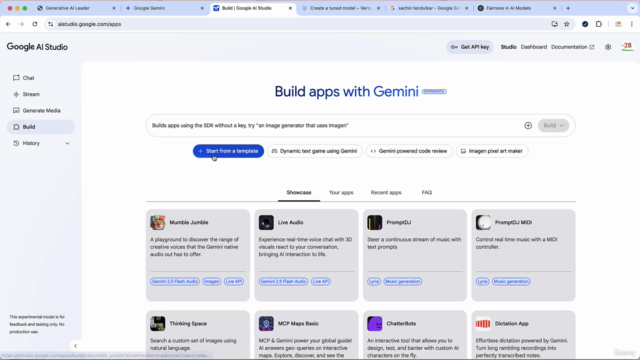Switch to the sachin tendulkar Google Search tab
The image size is (640, 360).
tap(428, 8)
